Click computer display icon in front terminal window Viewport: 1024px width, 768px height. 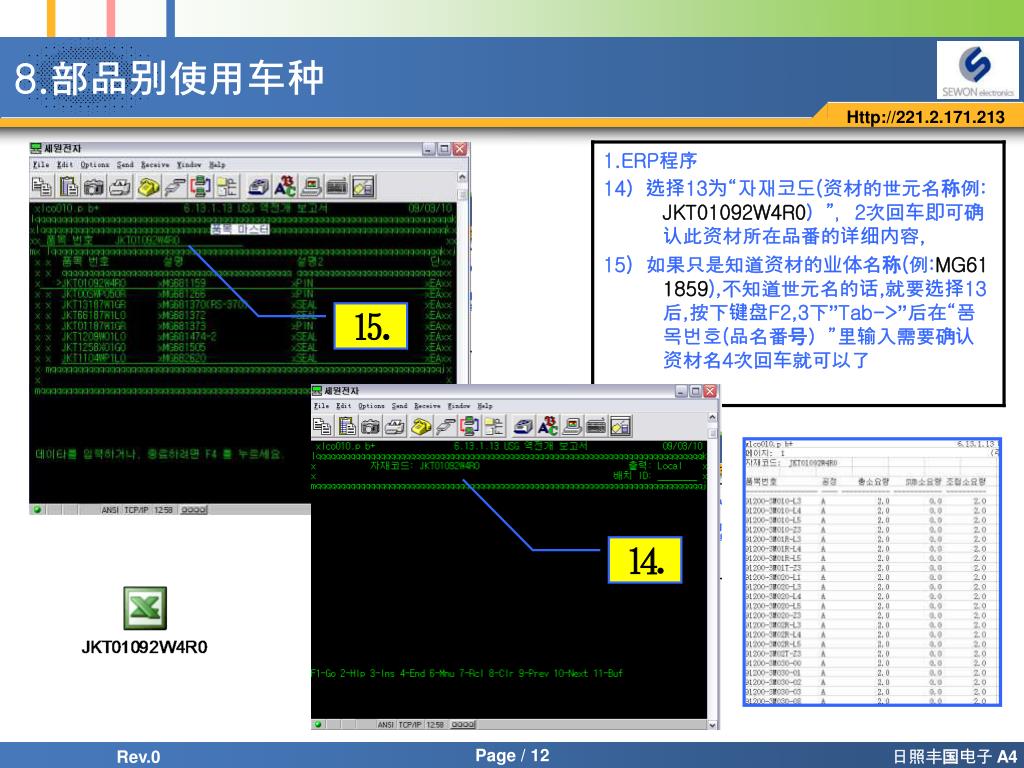pos(572,426)
